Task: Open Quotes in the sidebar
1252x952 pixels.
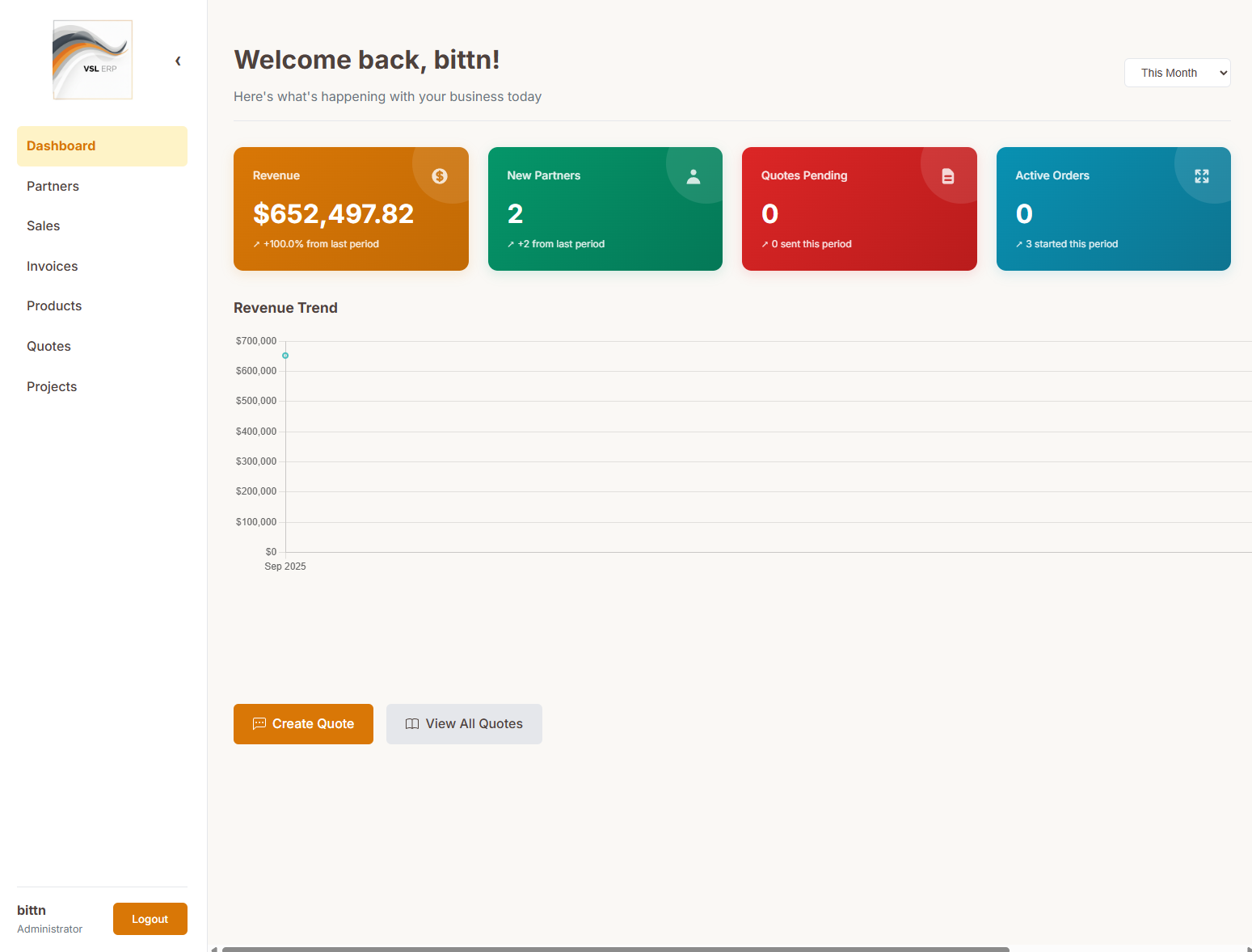Action: (48, 346)
